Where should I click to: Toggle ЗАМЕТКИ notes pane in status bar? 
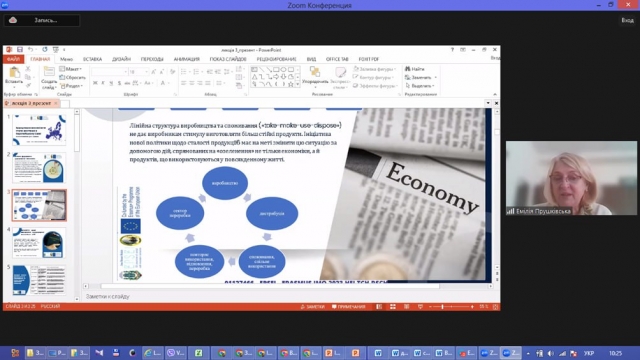(313, 307)
